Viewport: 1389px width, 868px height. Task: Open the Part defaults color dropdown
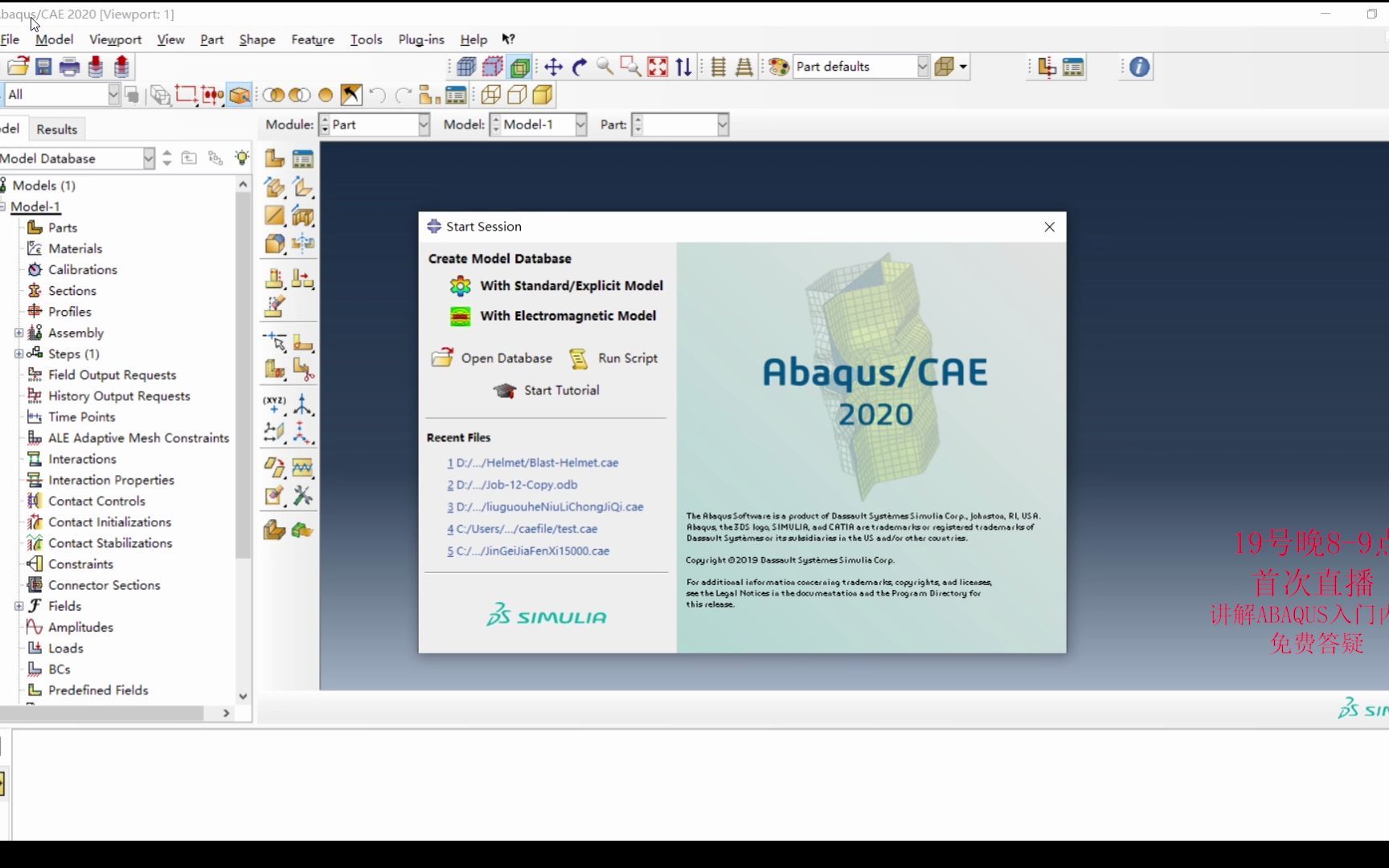point(923,67)
